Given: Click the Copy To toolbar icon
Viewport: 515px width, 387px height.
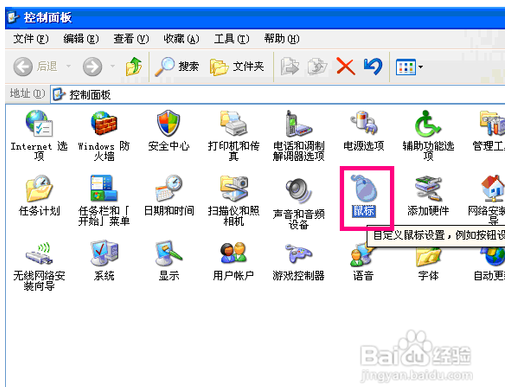Looking at the screenshot, I should pyautogui.click(x=317, y=67).
